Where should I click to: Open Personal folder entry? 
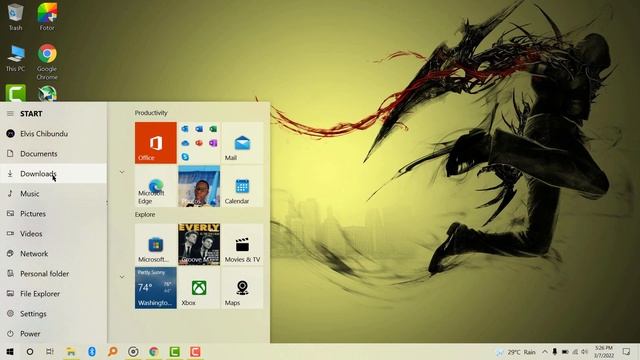click(x=53, y=273)
